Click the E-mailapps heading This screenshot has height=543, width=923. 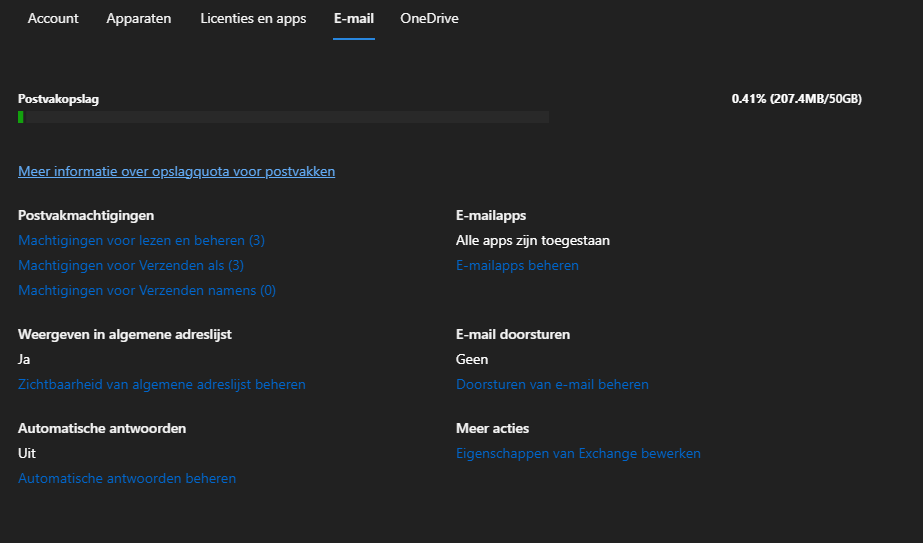click(x=491, y=216)
